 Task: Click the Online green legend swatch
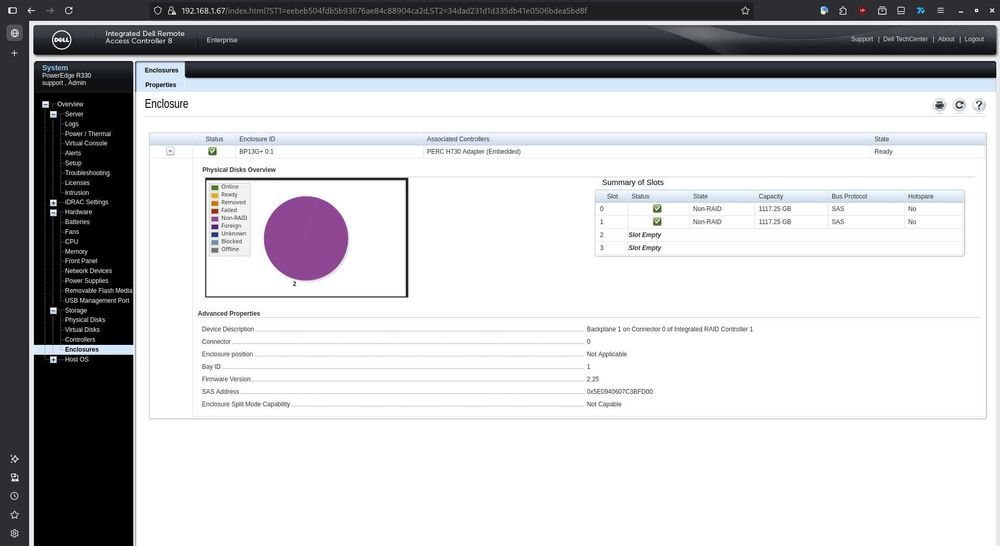tap(215, 188)
